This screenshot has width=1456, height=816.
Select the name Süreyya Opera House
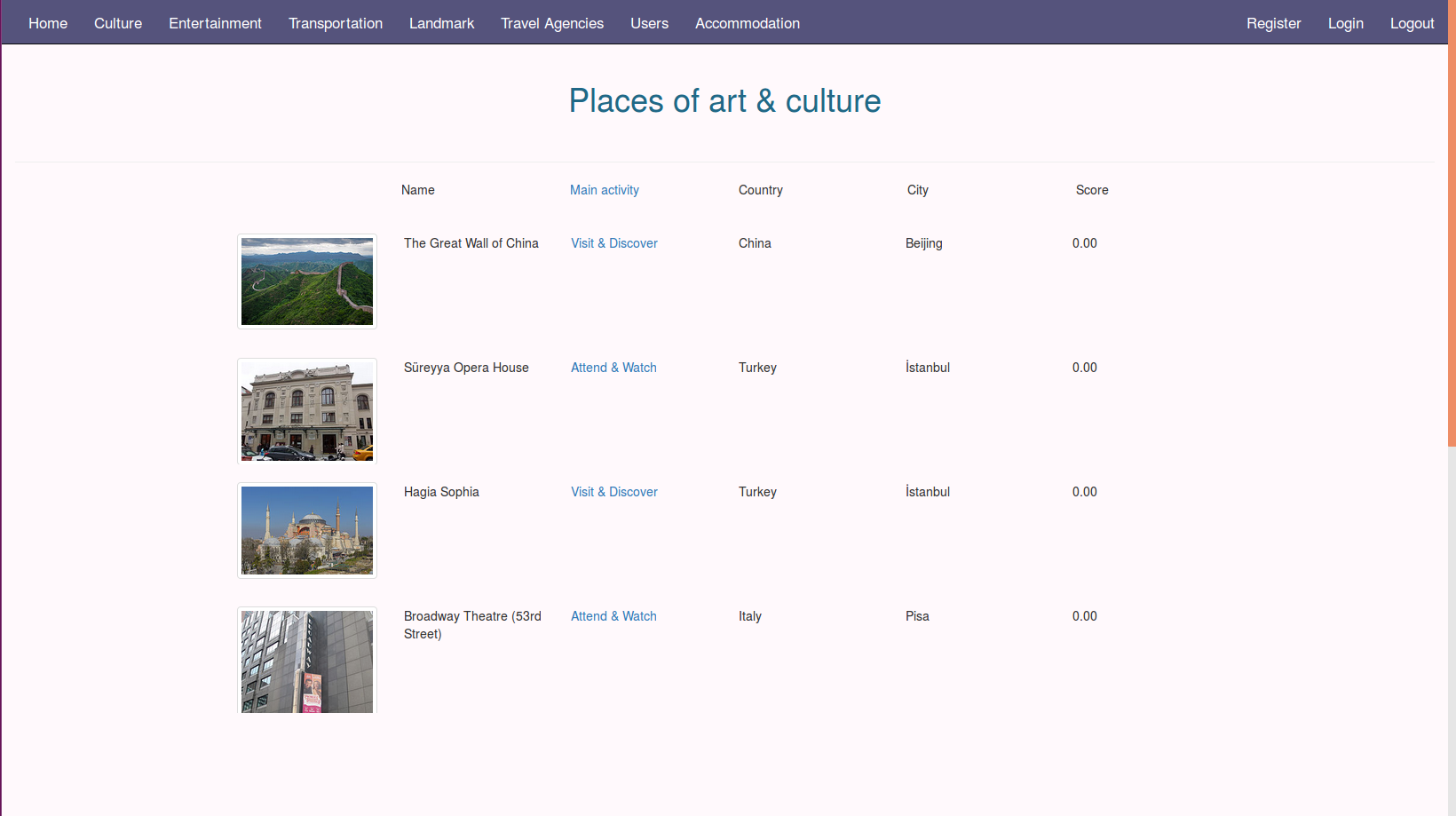466,368
